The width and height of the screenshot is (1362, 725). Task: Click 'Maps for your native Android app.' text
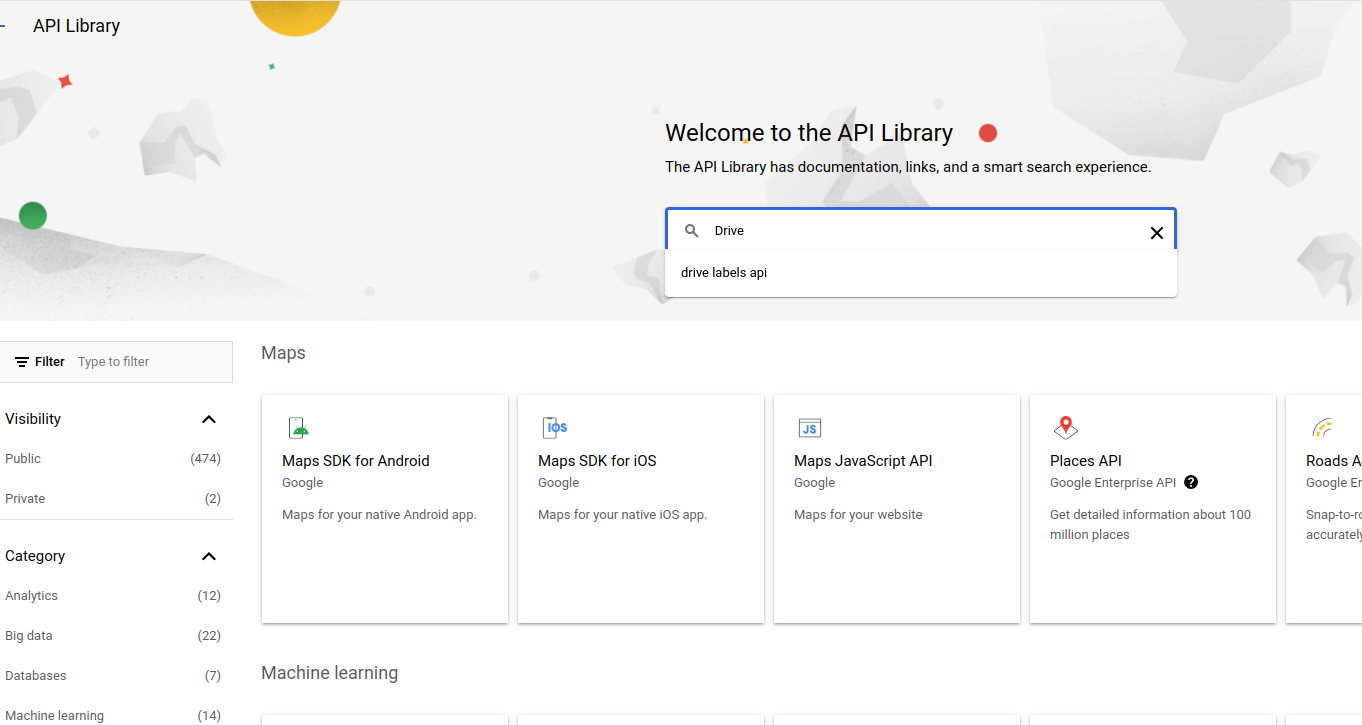pyautogui.click(x=379, y=515)
